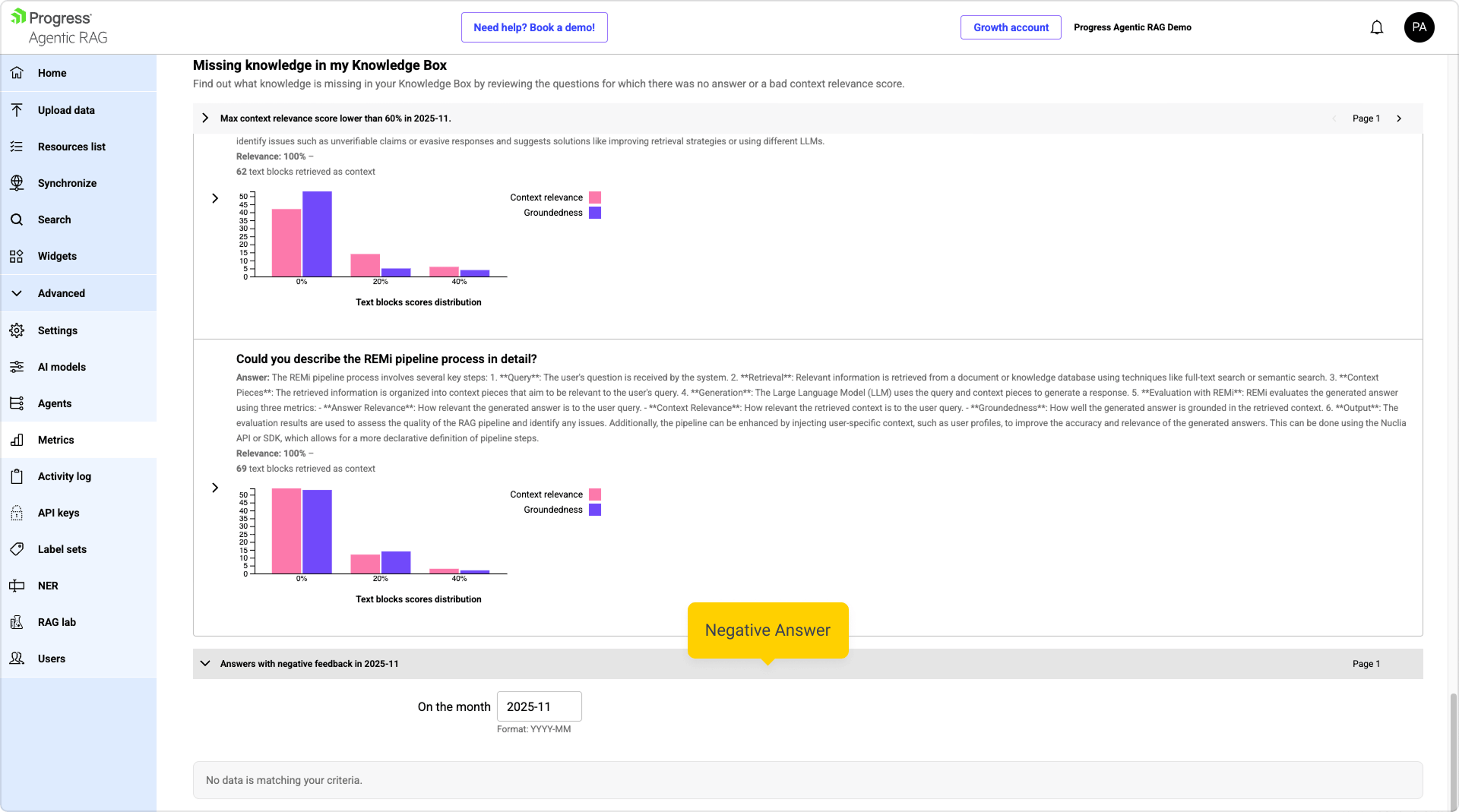
Task: Click the Synchronize globe icon
Action: [17, 183]
